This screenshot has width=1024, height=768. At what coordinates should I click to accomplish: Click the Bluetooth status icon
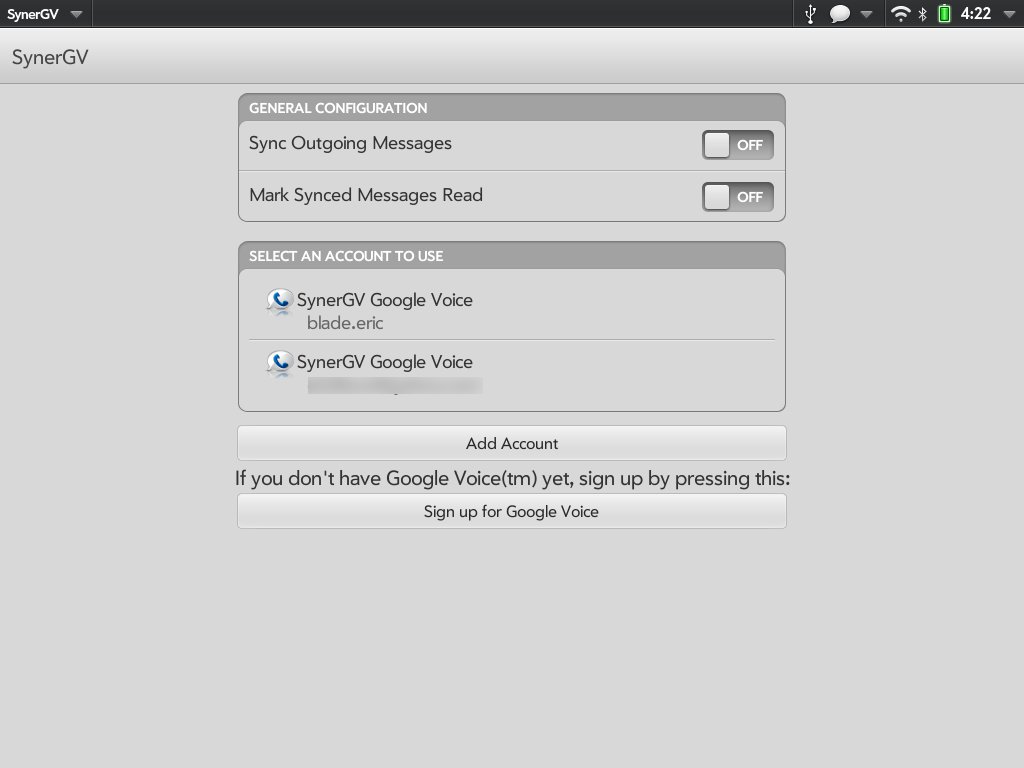(923, 14)
